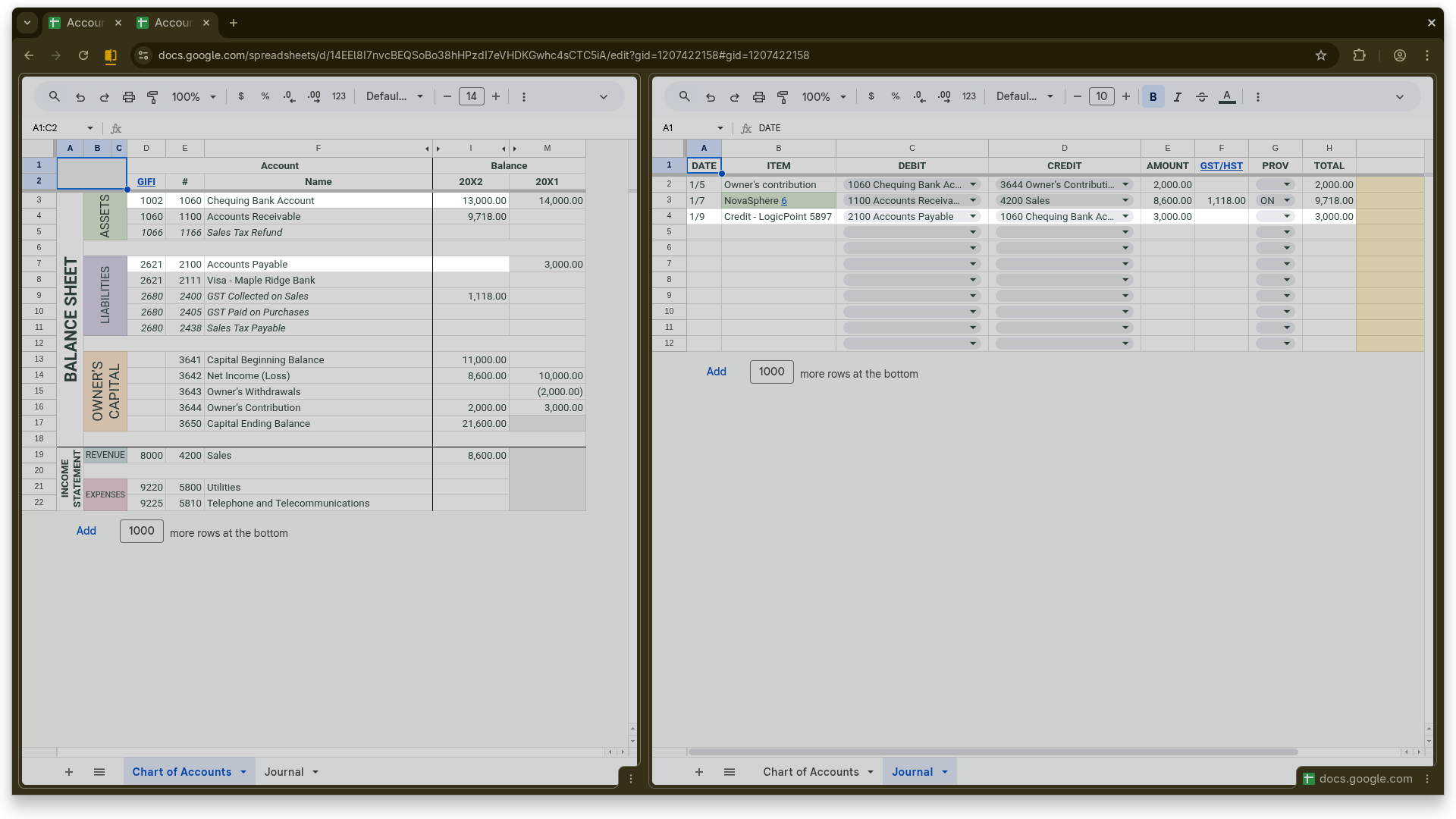
Task: Open the DEBIT dropdown in journal row 5
Action: tap(972, 232)
